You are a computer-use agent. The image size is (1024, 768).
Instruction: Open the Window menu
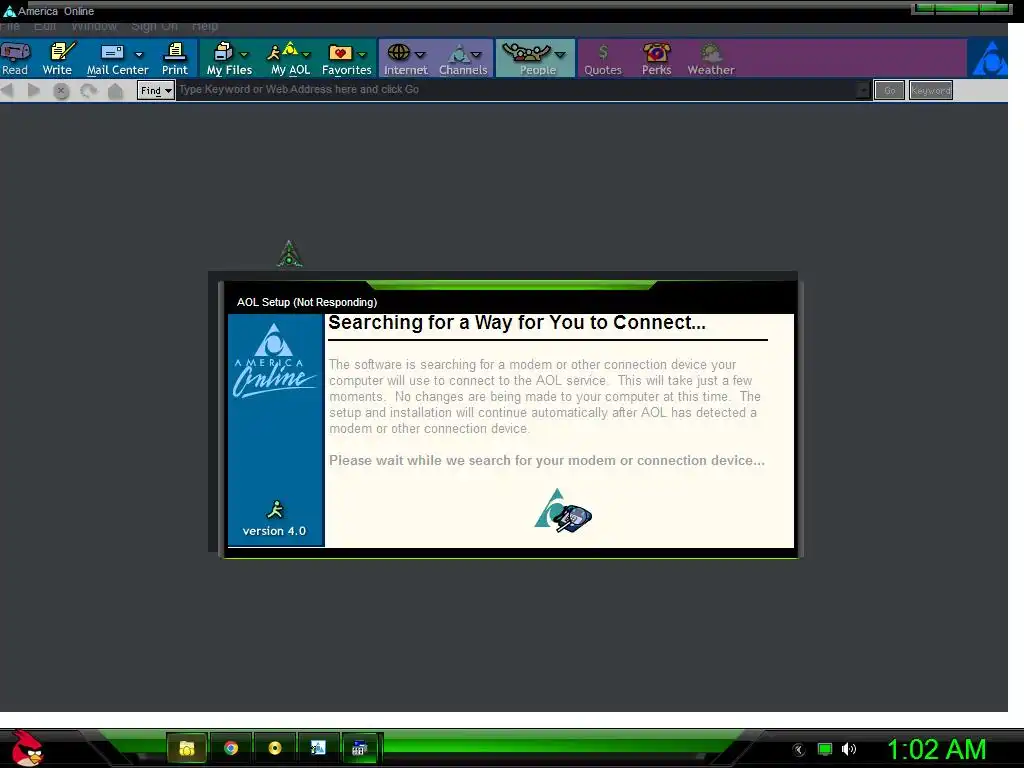pyautogui.click(x=94, y=26)
